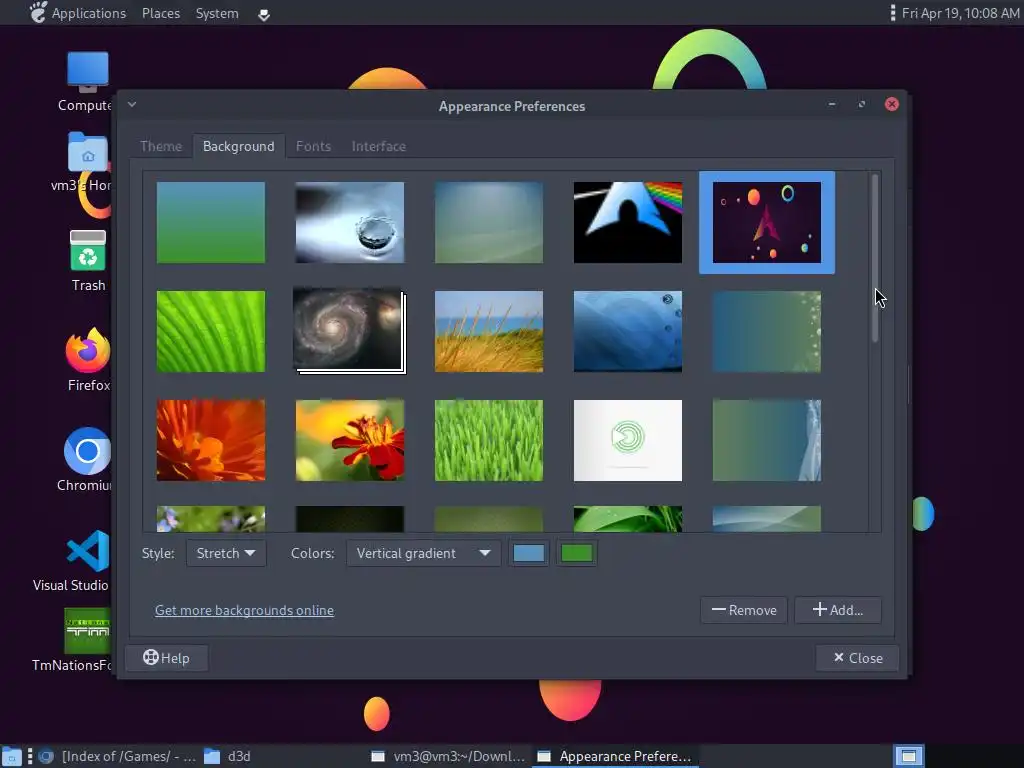Click the shield icon next to System menu

(x=264, y=14)
